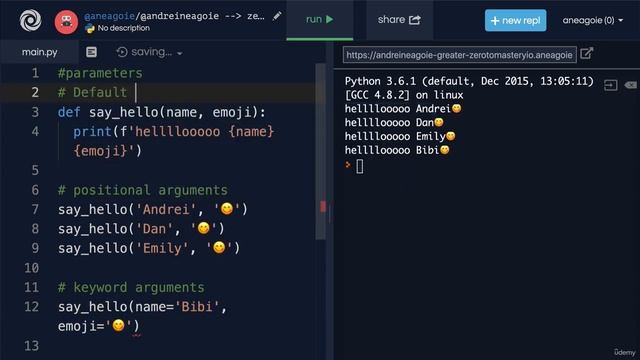
Task: Click the repl.it swirl logo
Action: [x=31, y=20]
